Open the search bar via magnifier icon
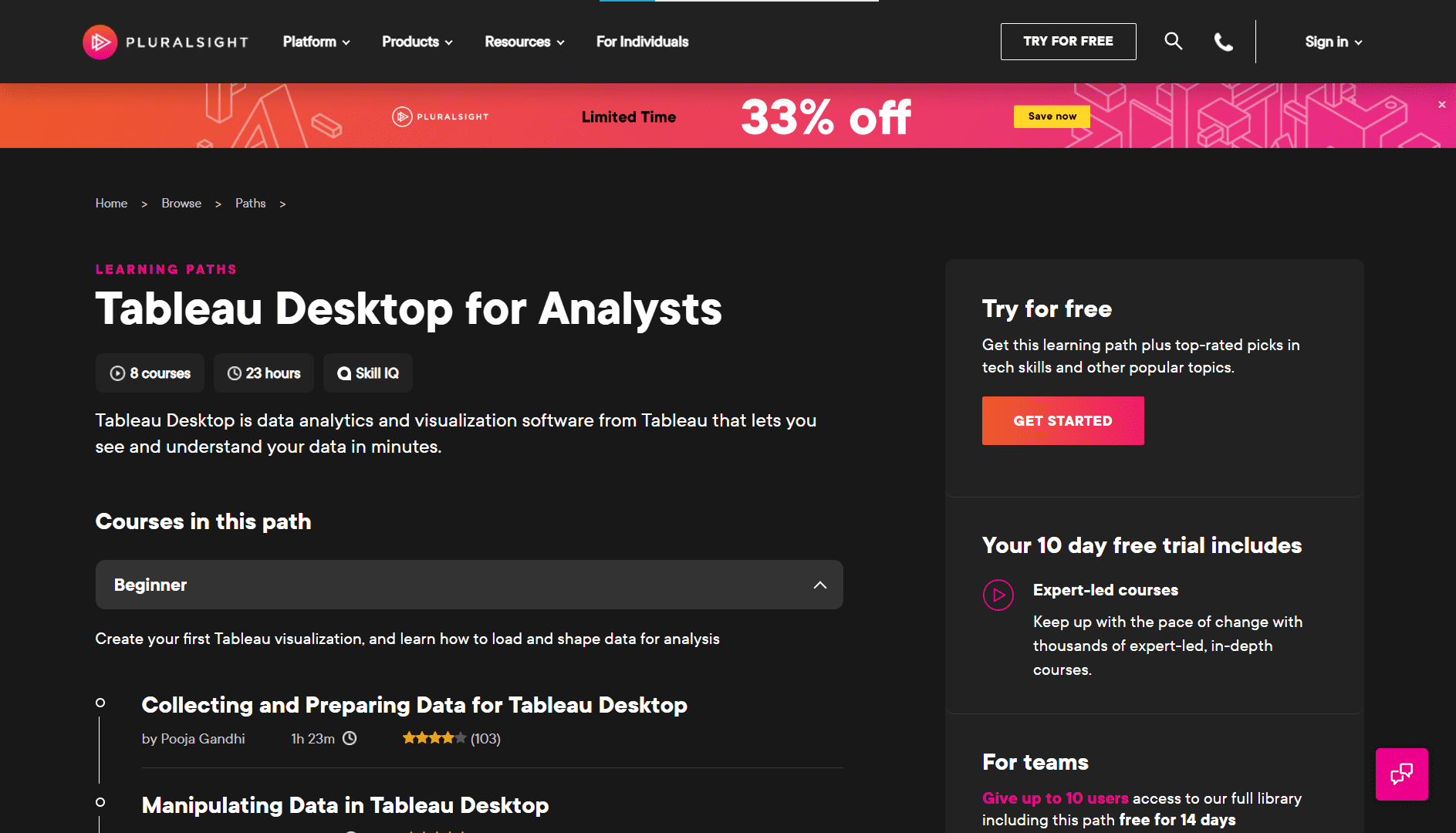This screenshot has width=1456, height=833. click(x=1173, y=41)
